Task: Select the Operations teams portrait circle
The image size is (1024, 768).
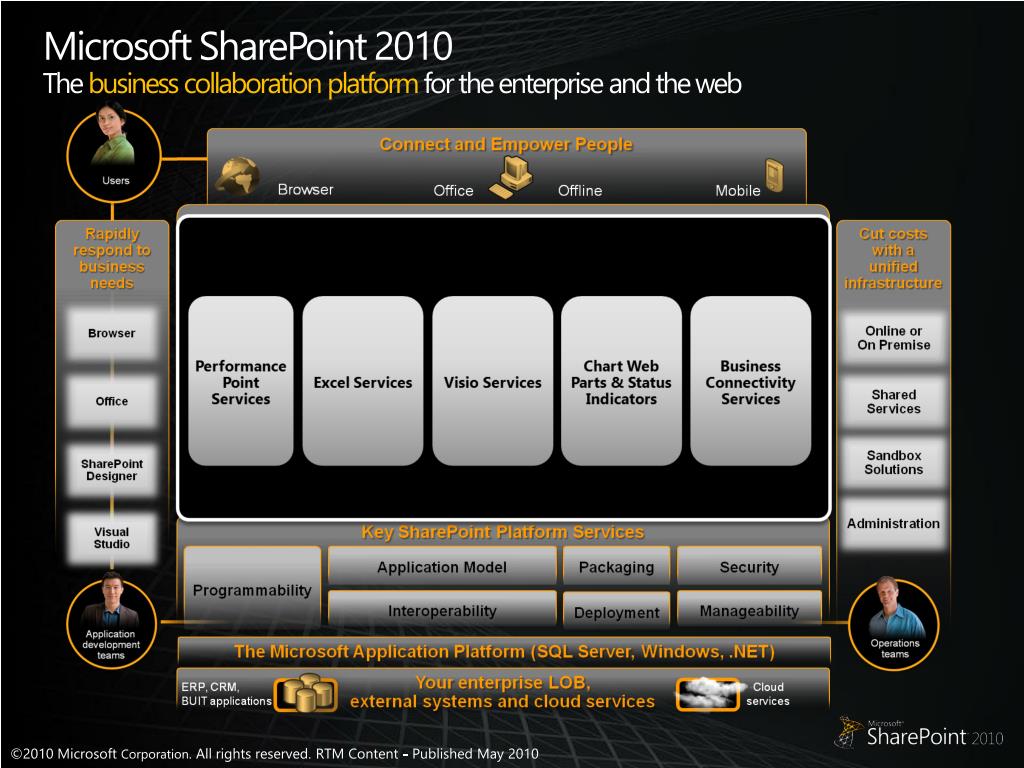Action: pyautogui.click(x=894, y=624)
